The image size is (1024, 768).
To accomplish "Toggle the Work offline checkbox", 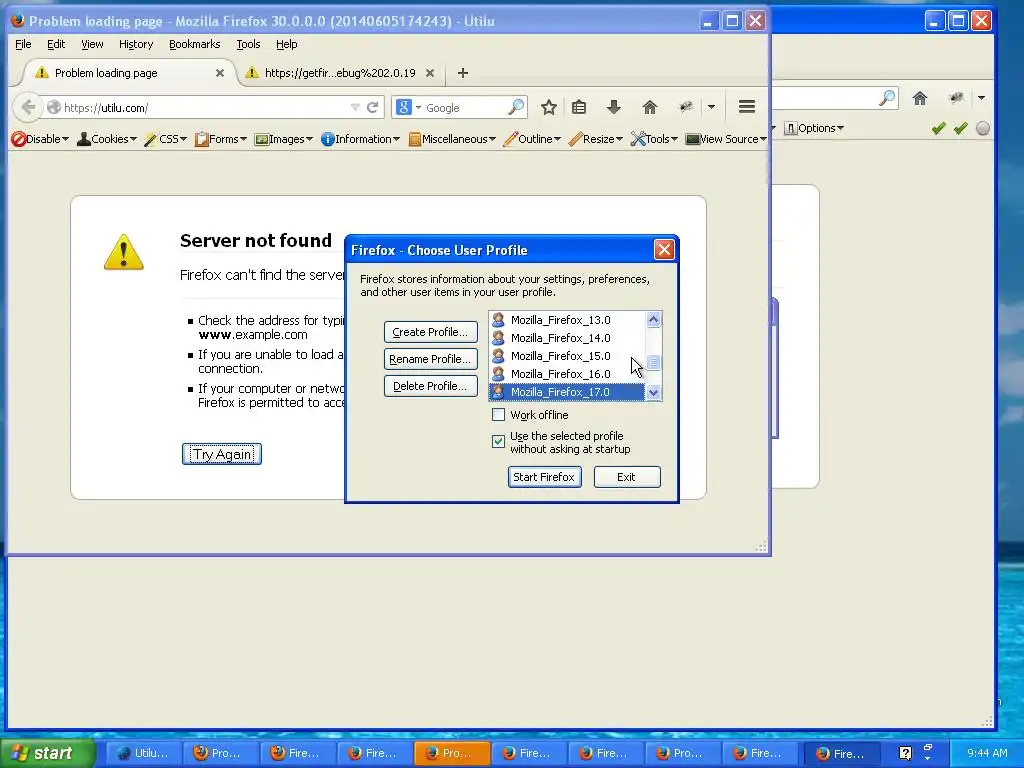I will click(498, 415).
